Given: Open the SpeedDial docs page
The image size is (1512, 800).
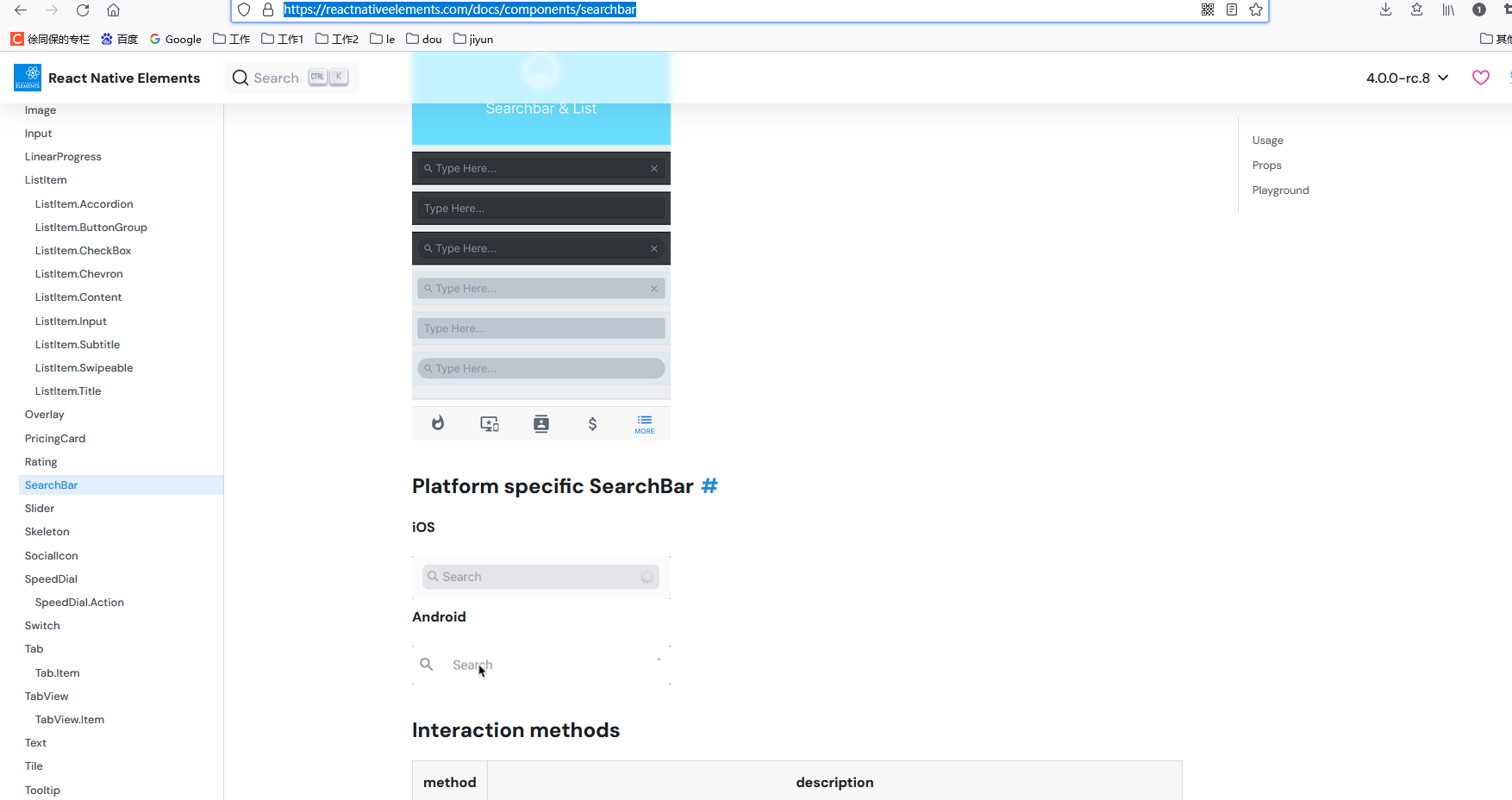Looking at the screenshot, I should 51,578.
